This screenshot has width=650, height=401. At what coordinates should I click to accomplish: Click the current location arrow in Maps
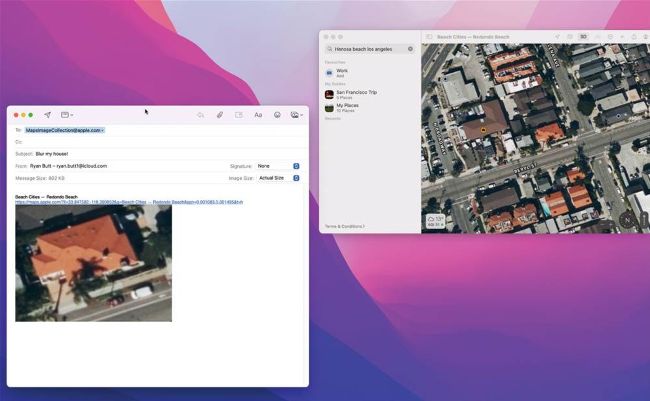[557, 37]
